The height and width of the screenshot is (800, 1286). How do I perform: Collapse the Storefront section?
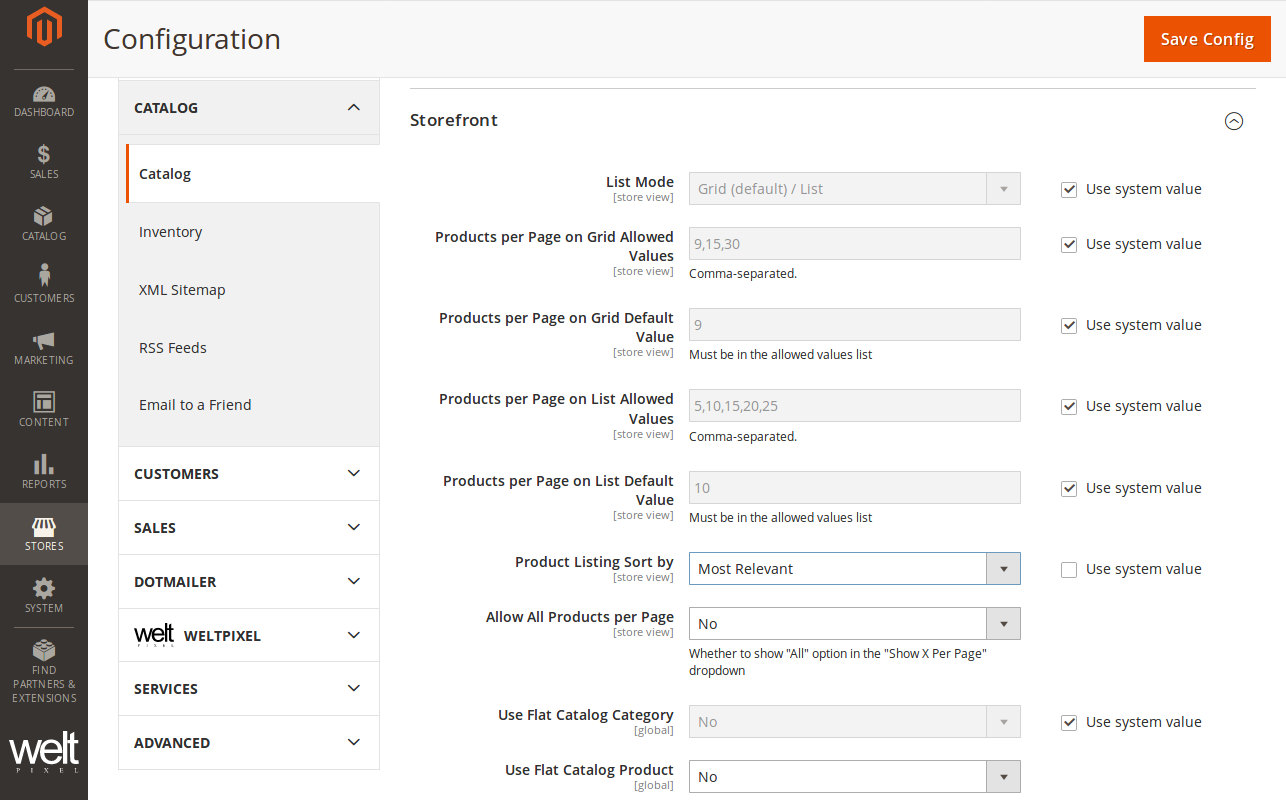point(1234,121)
